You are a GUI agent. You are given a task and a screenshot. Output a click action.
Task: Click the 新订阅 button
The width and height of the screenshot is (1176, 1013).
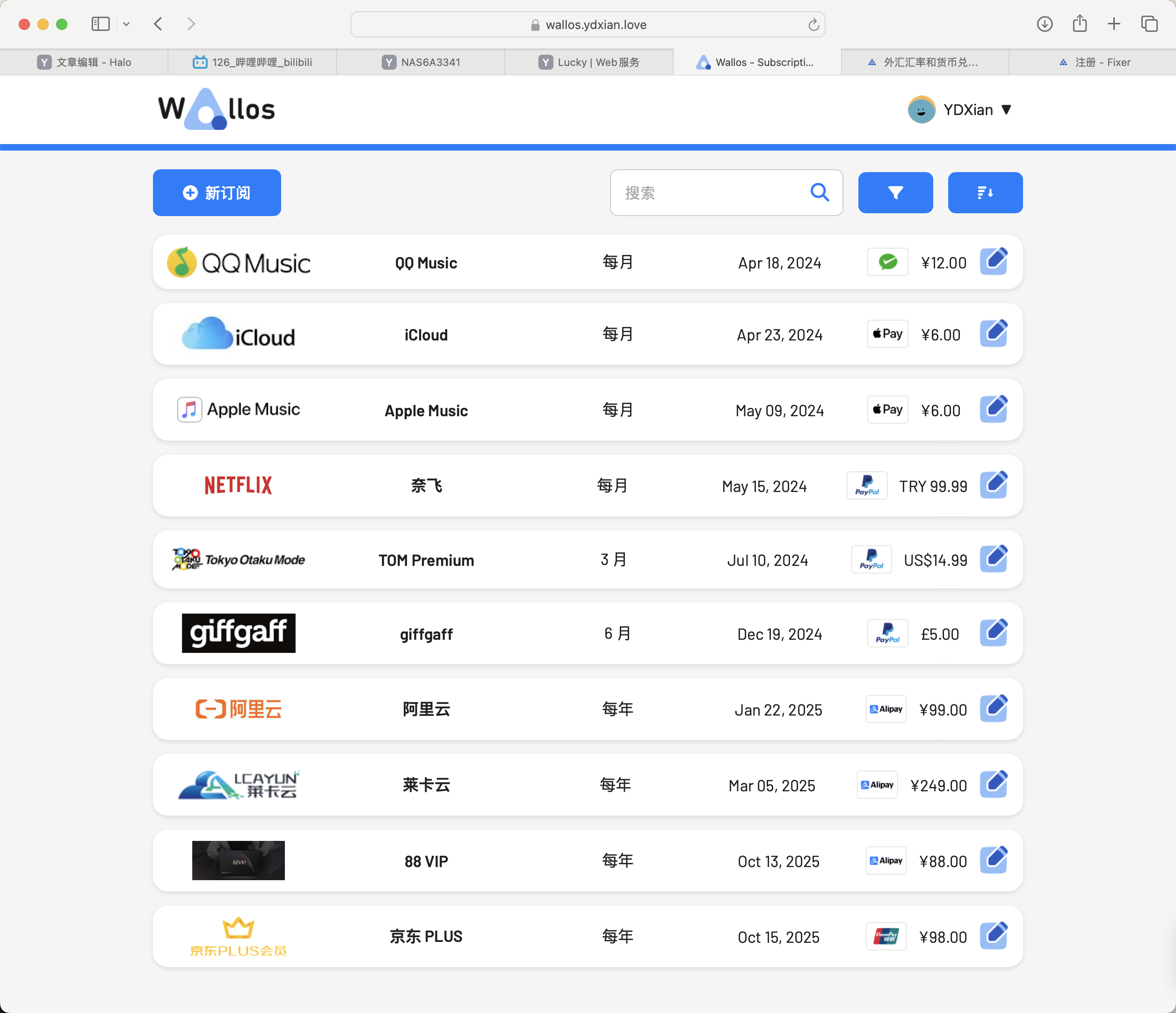pyautogui.click(x=217, y=193)
